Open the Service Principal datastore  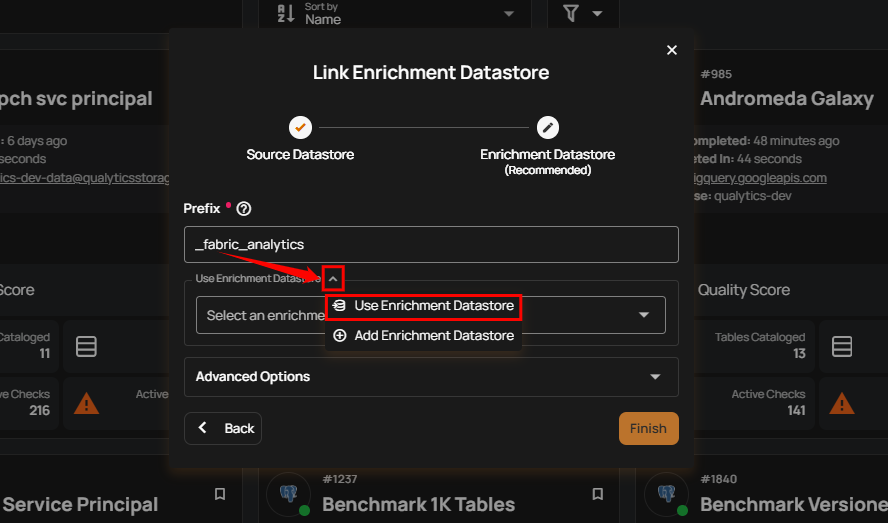[80, 504]
